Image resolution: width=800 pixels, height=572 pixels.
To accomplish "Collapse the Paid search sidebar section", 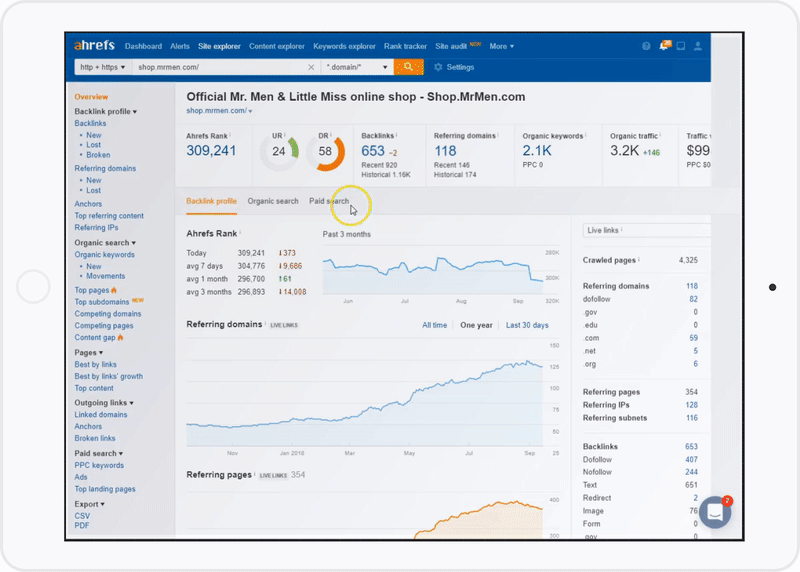I will (x=98, y=453).
